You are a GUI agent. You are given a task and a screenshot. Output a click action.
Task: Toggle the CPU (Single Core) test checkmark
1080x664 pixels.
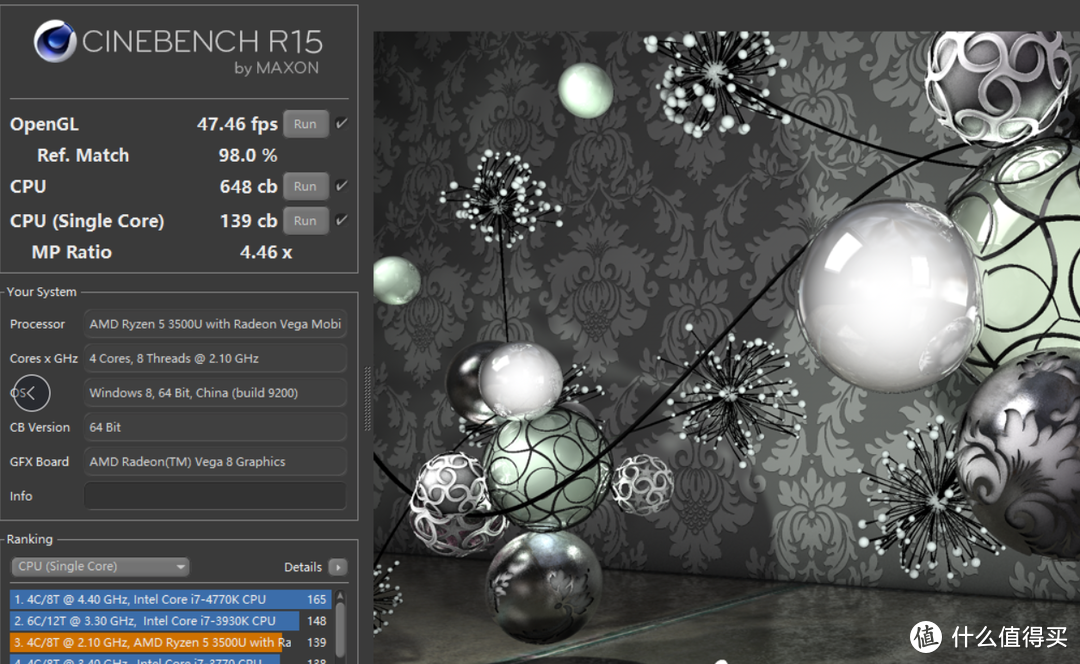tap(342, 220)
